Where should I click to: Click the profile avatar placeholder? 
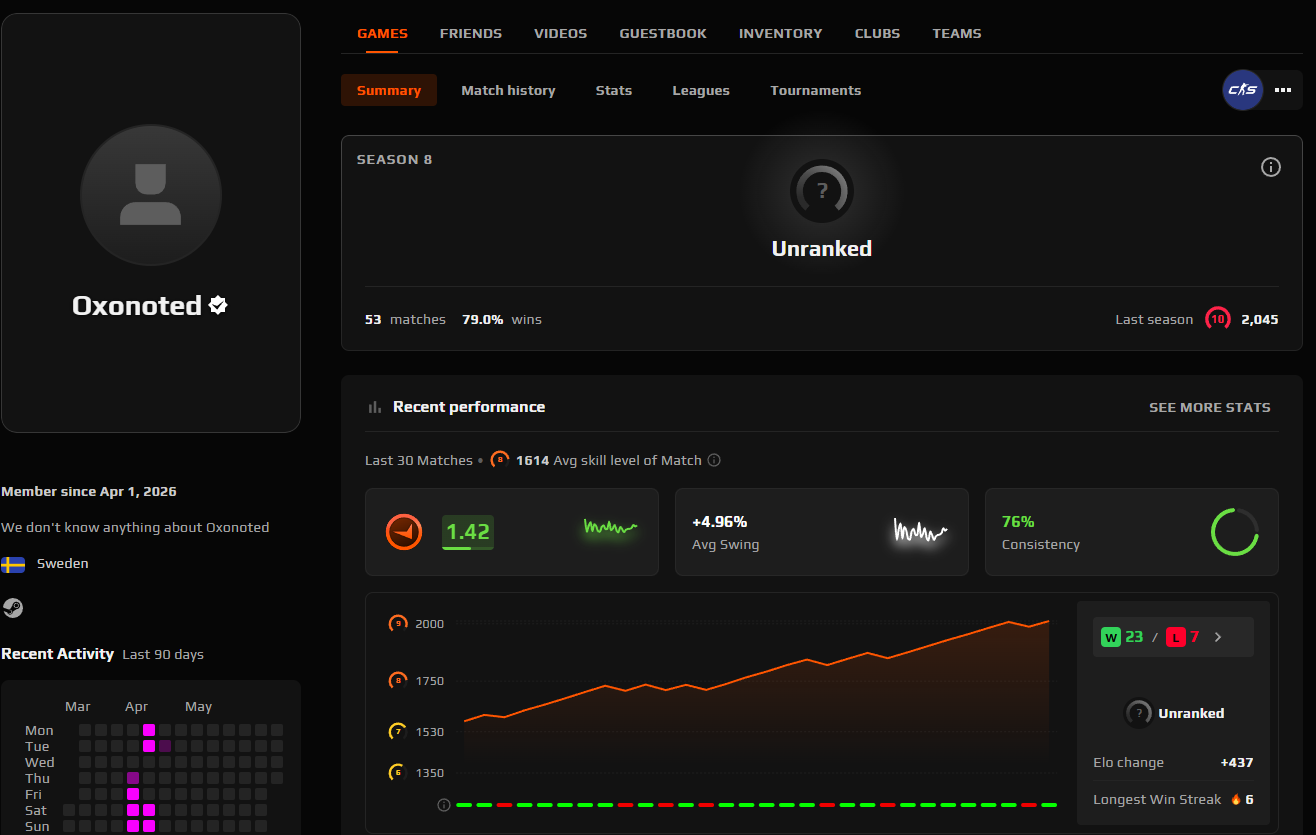coord(151,195)
